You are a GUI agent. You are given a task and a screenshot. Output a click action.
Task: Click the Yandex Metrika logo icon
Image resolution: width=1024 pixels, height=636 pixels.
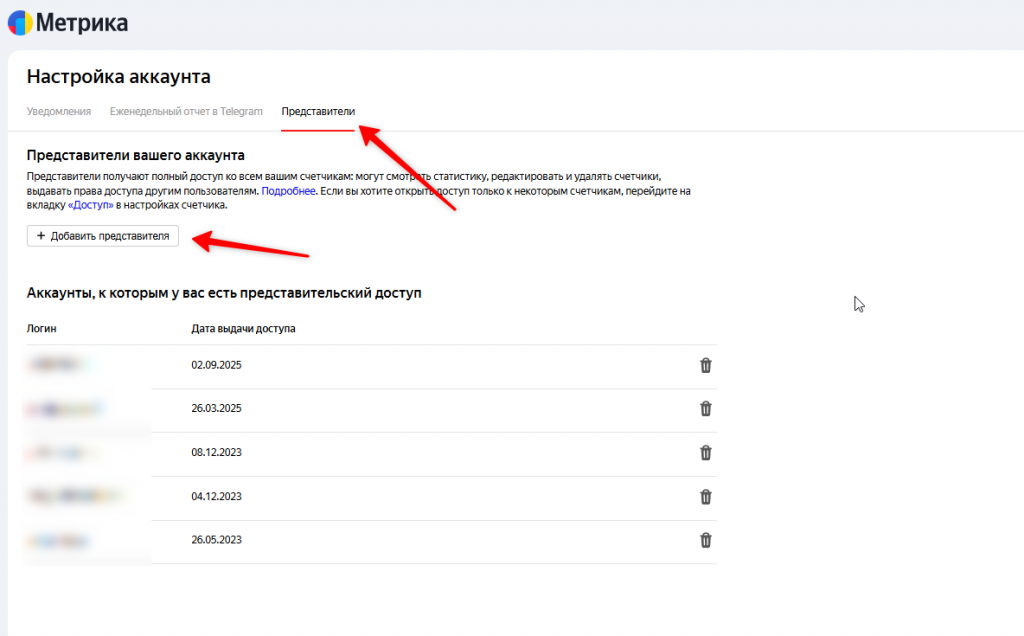click(x=20, y=22)
